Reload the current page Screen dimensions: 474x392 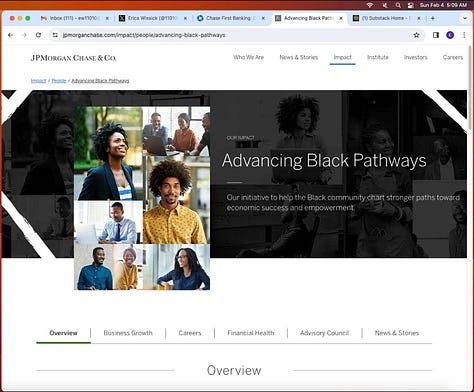38,35
